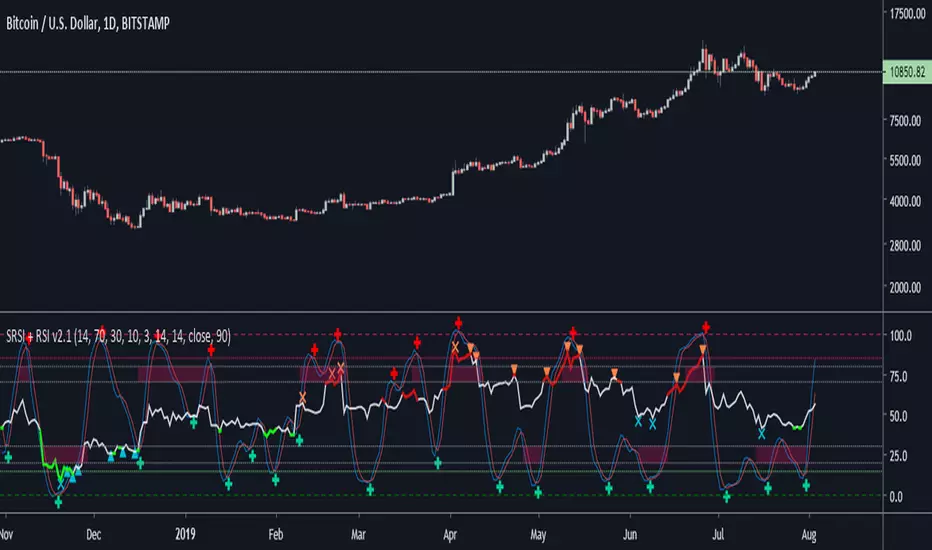Click the 2000.00 price axis label
The width and height of the screenshot is (932, 550).
point(905,287)
